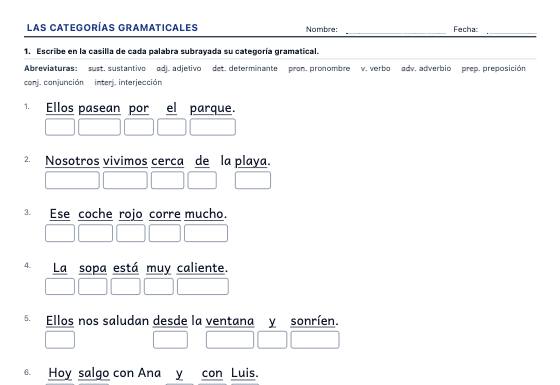Click the answer box under 'playa'

point(253,180)
